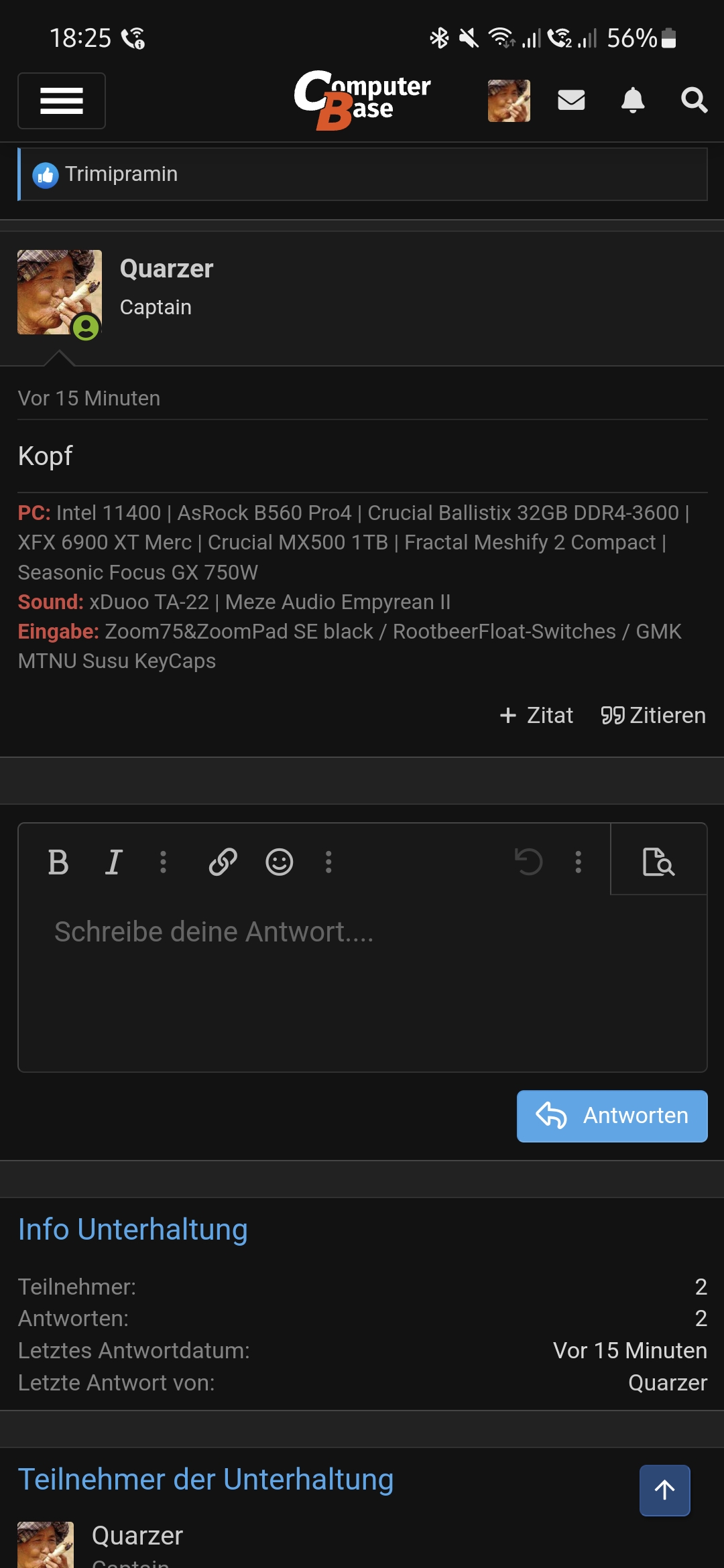Viewport: 724px width, 1568px height.
Task: Expand more editor actions beside undo
Action: [x=577, y=863]
